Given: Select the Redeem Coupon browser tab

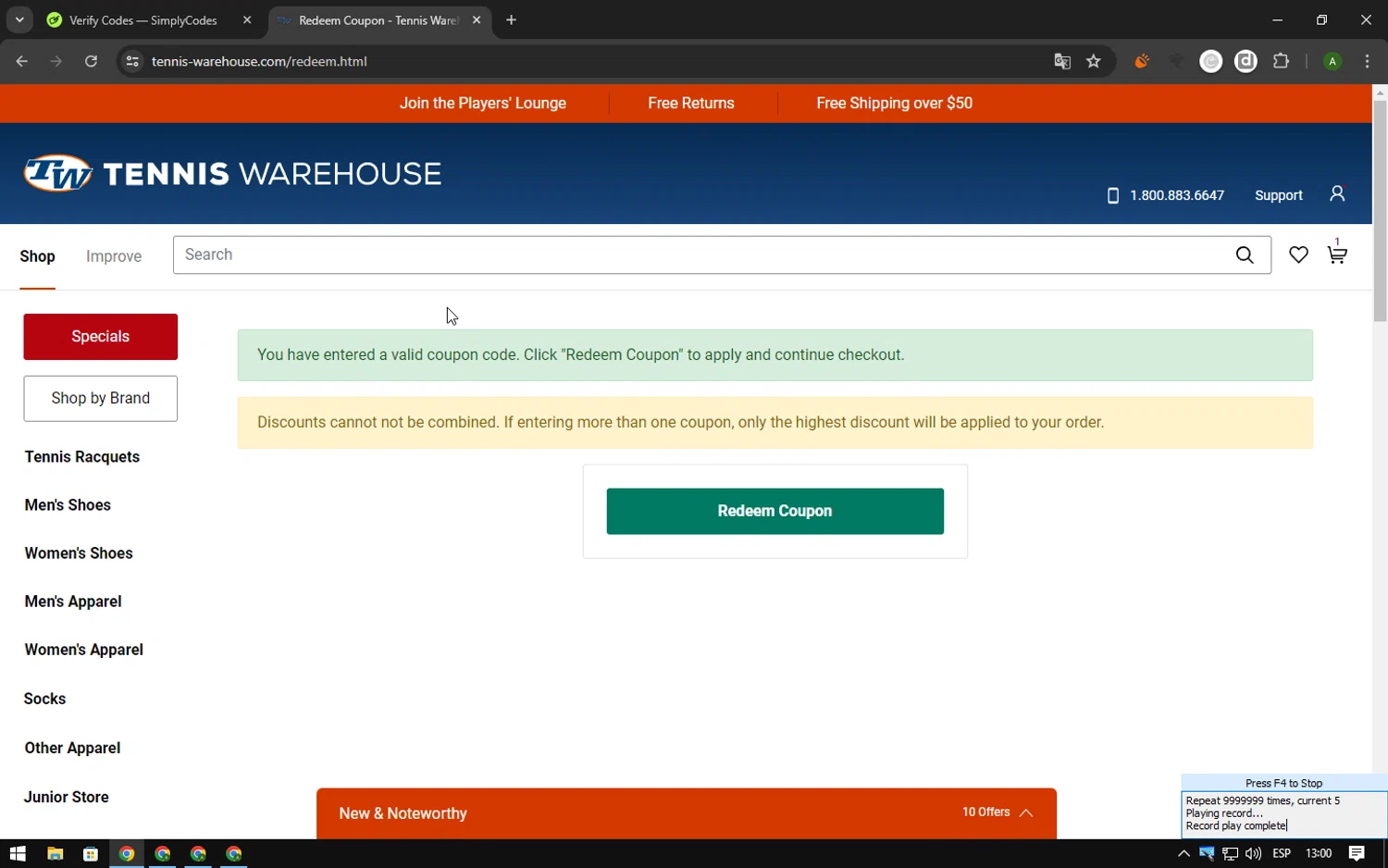Looking at the screenshot, I should tap(379, 19).
